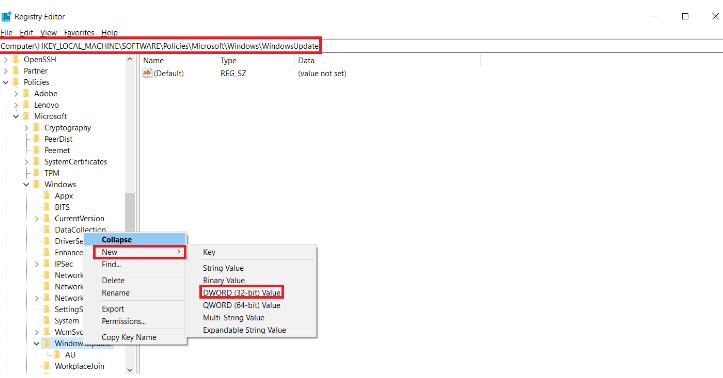The width and height of the screenshot is (723, 378).
Task: Expand the Adobe tree node
Action: 16,94
